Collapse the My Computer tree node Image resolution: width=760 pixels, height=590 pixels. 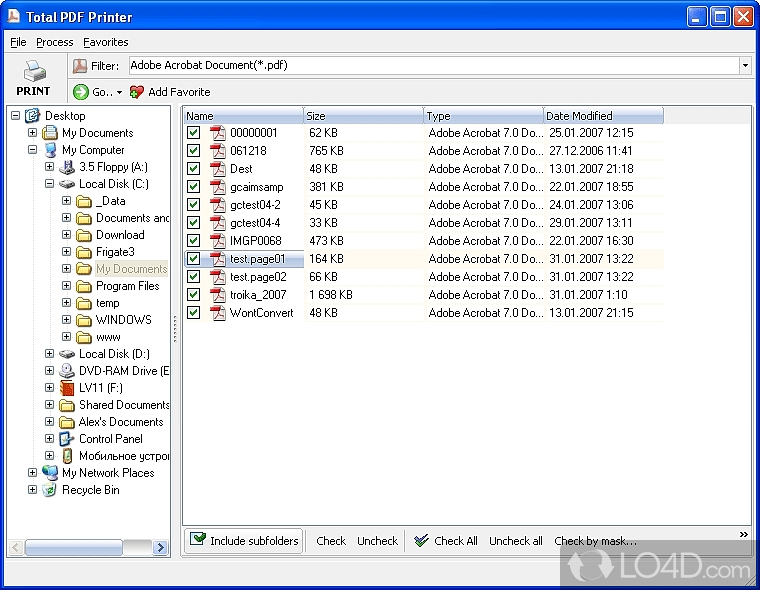click(33, 150)
